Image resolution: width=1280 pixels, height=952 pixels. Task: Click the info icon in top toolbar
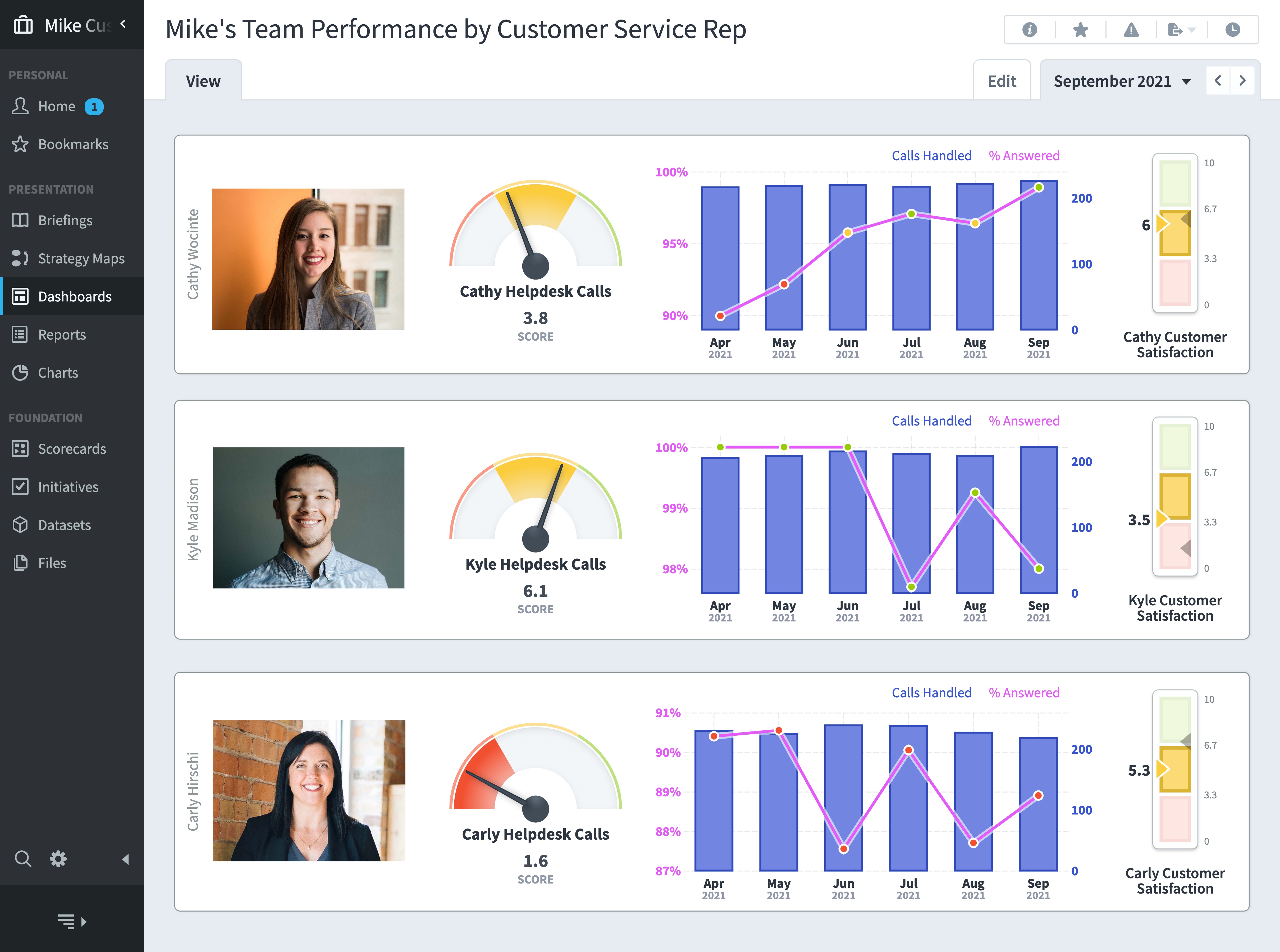pos(1029,29)
